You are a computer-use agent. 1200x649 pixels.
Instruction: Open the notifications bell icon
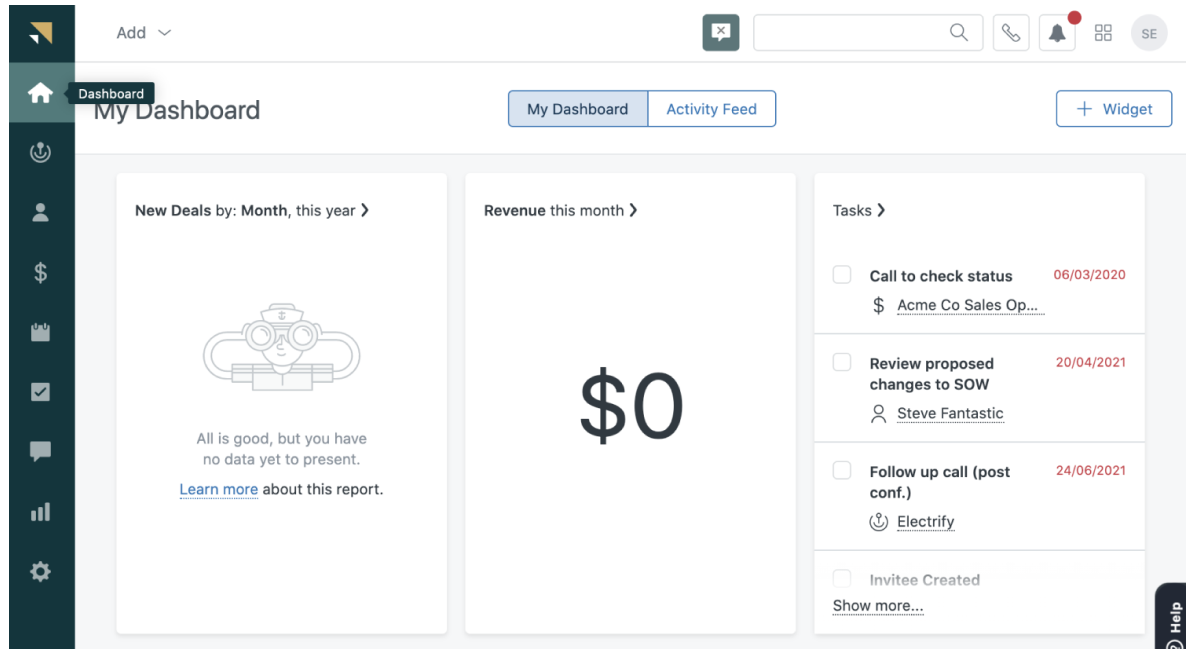[x=1058, y=32]
